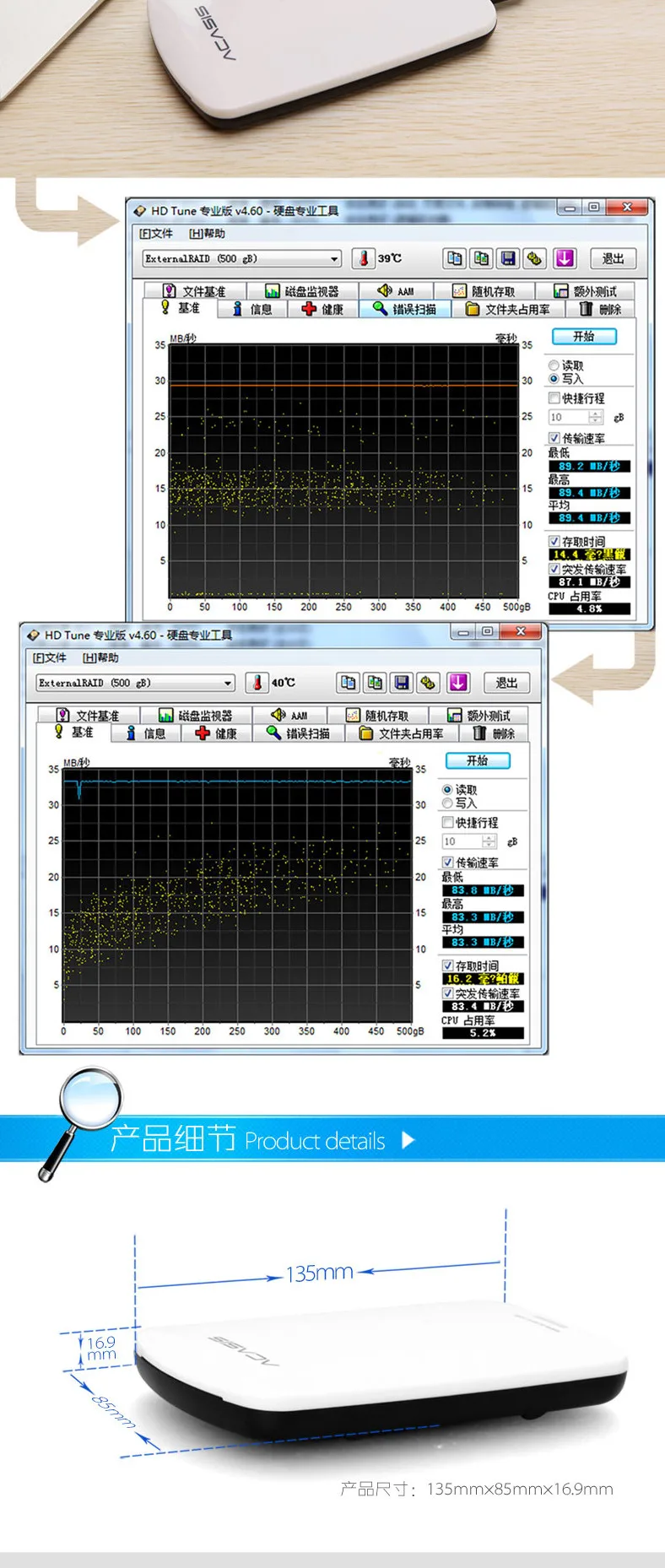Select 写入 radio in the 40℃ window
This screenshot has width=665, height=1568.
pos(447,803)
